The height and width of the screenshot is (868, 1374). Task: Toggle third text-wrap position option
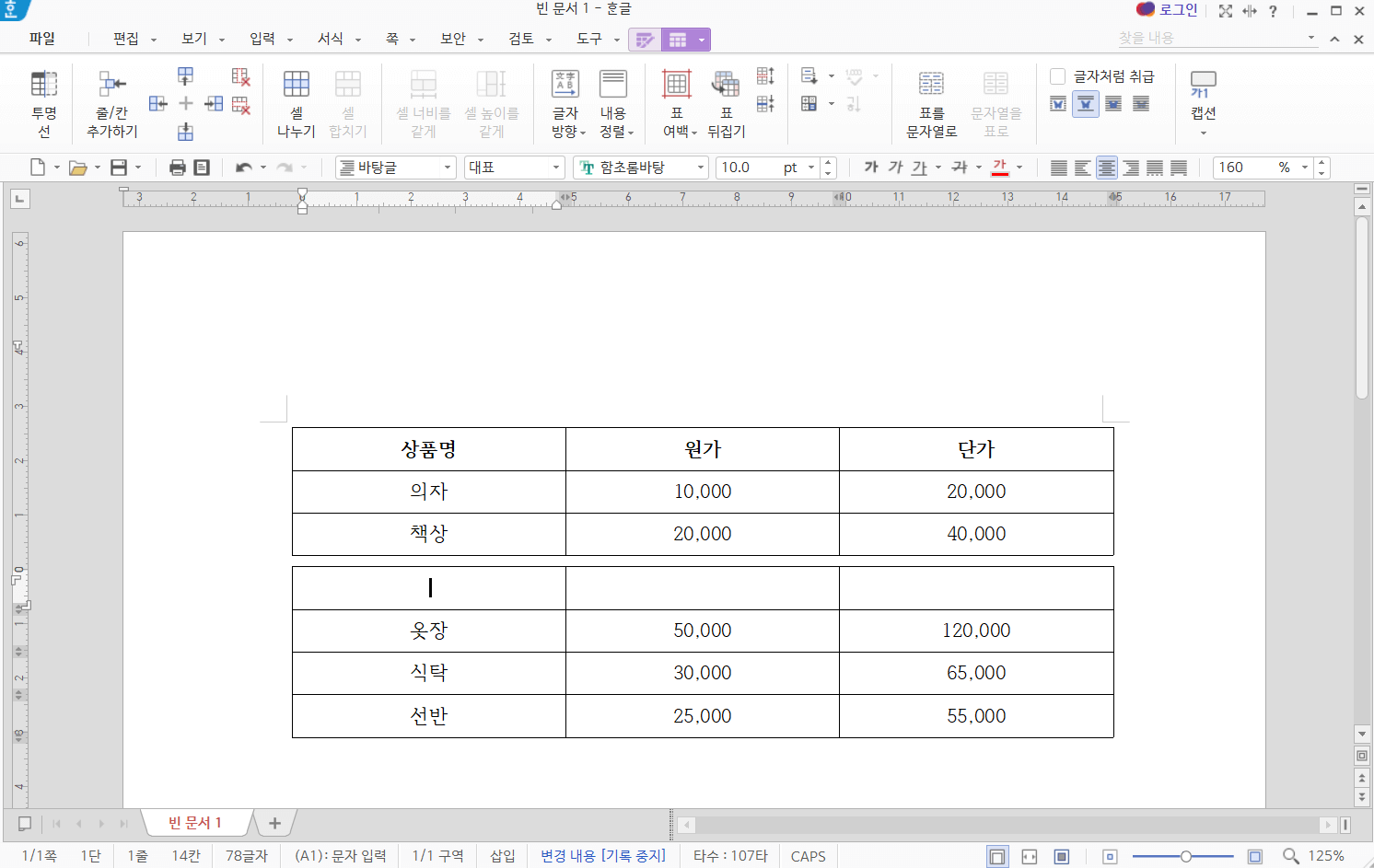point(1113,104)
